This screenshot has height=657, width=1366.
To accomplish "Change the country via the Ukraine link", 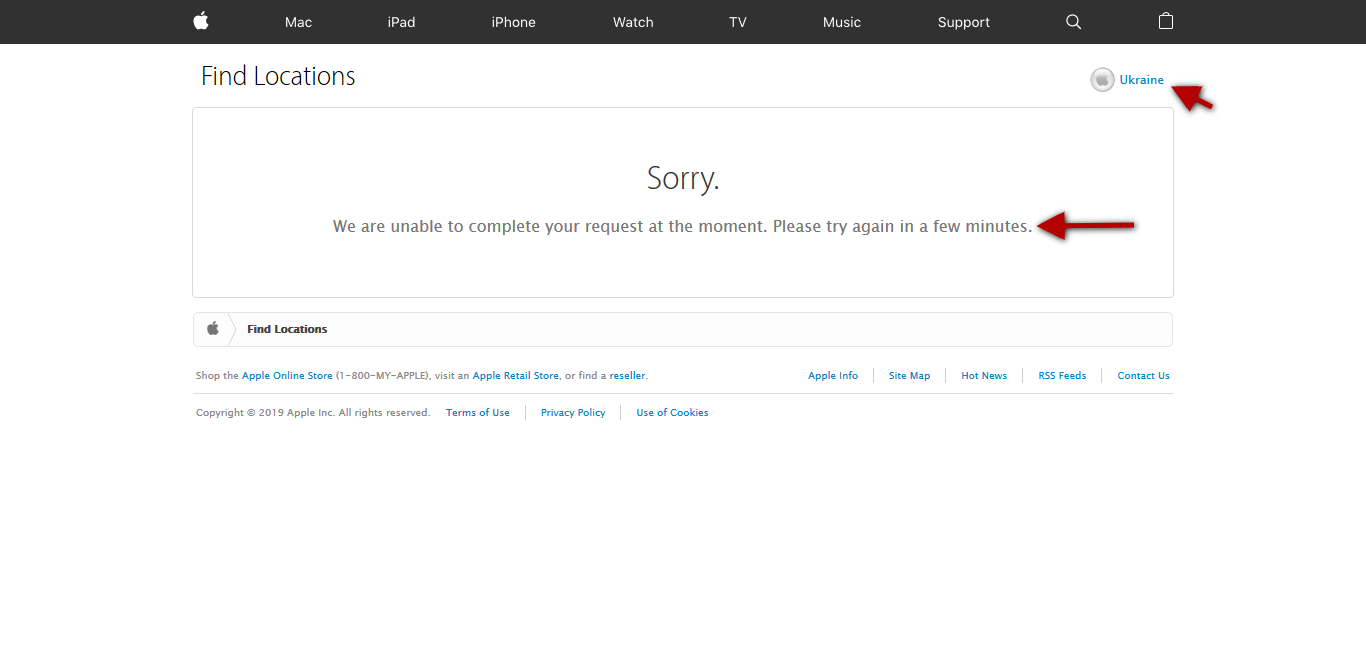I will coord(1141,80).
